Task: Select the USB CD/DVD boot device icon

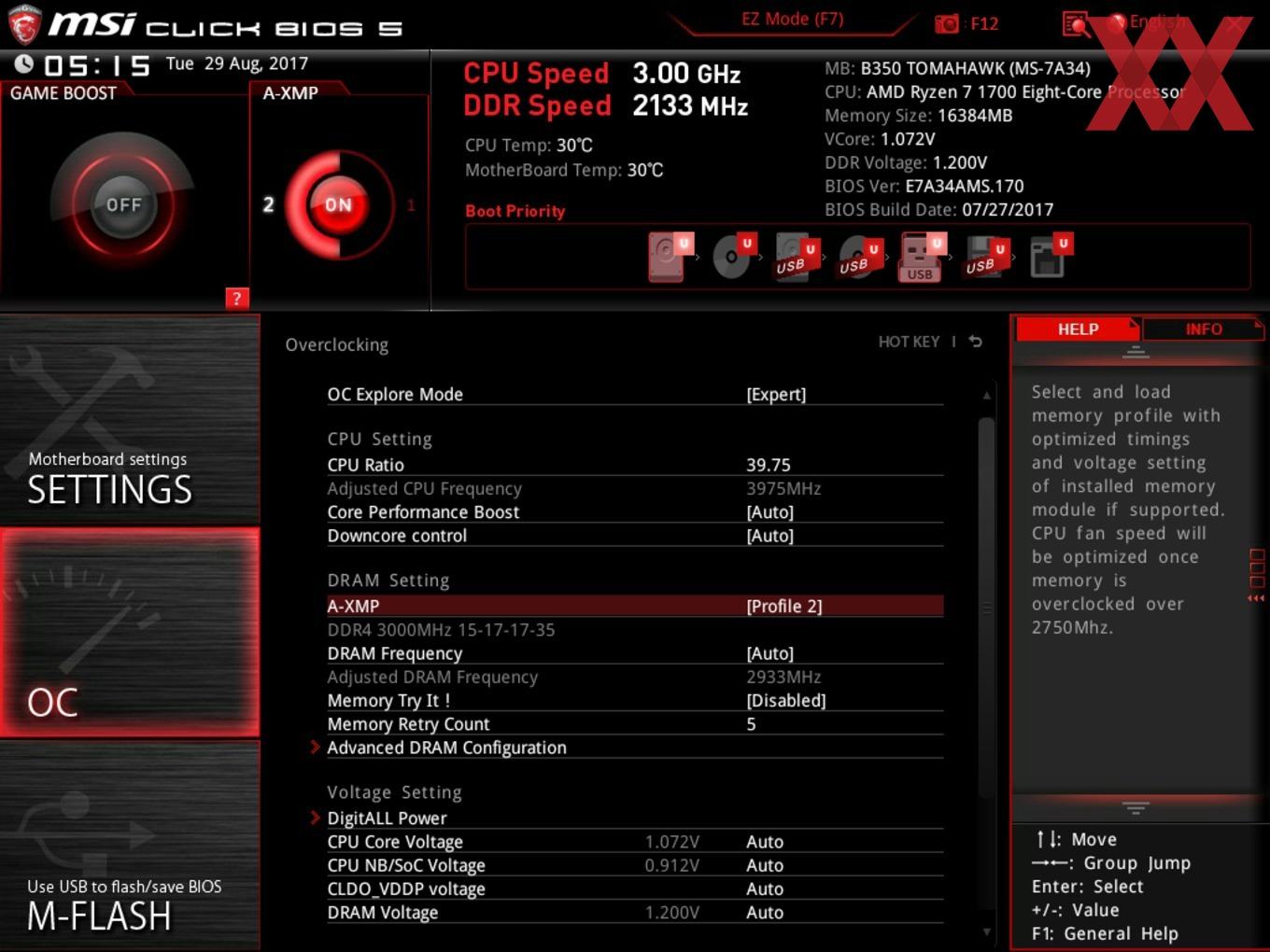Action: [859, 257]
